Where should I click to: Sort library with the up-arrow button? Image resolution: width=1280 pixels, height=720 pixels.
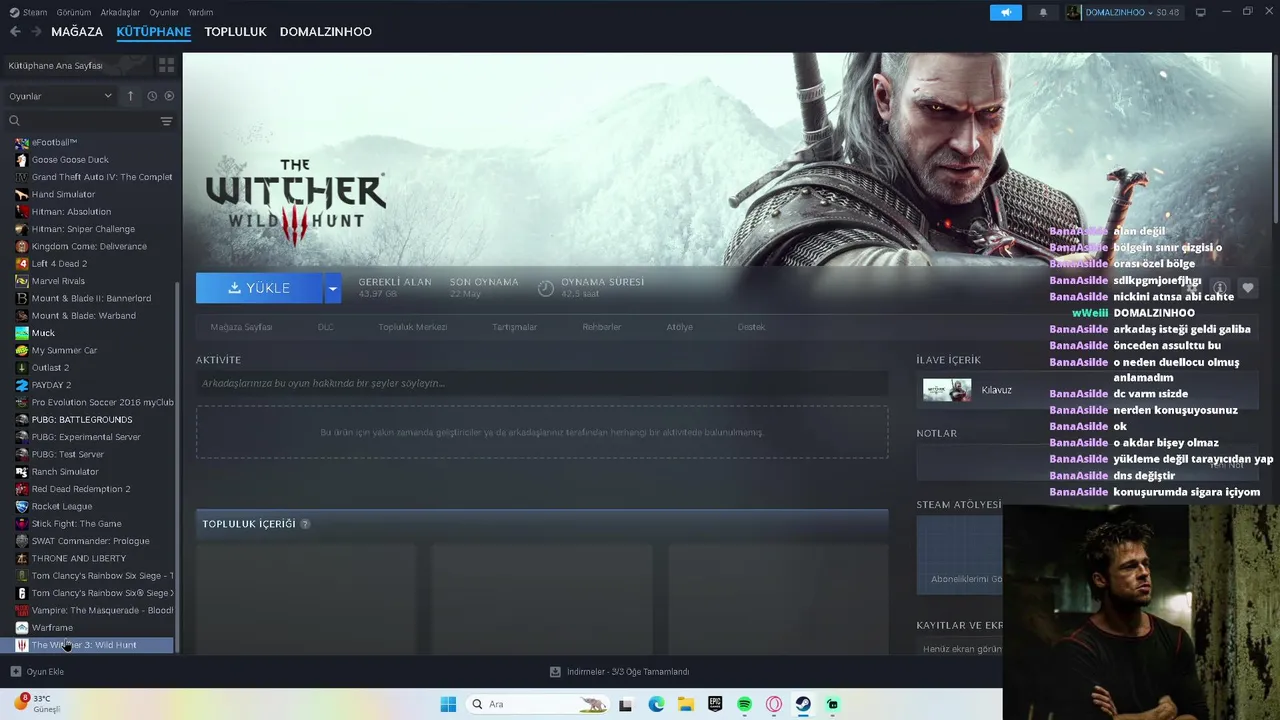tap(130, 96)
